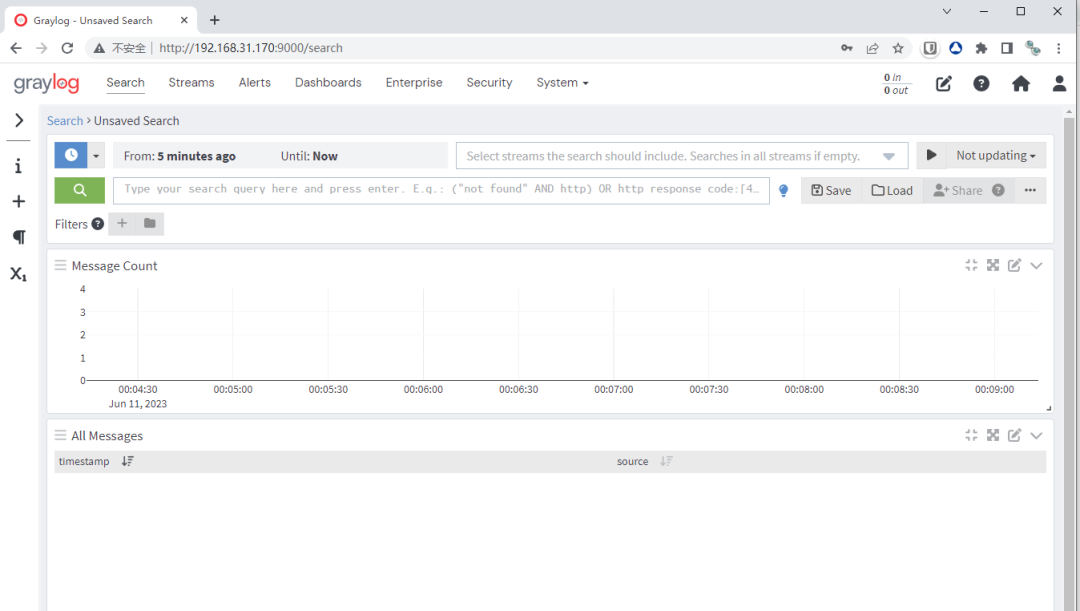The image size is (1080, 611).
Task: Click the Message Count widget resize handle
Action: [1048, 408]
